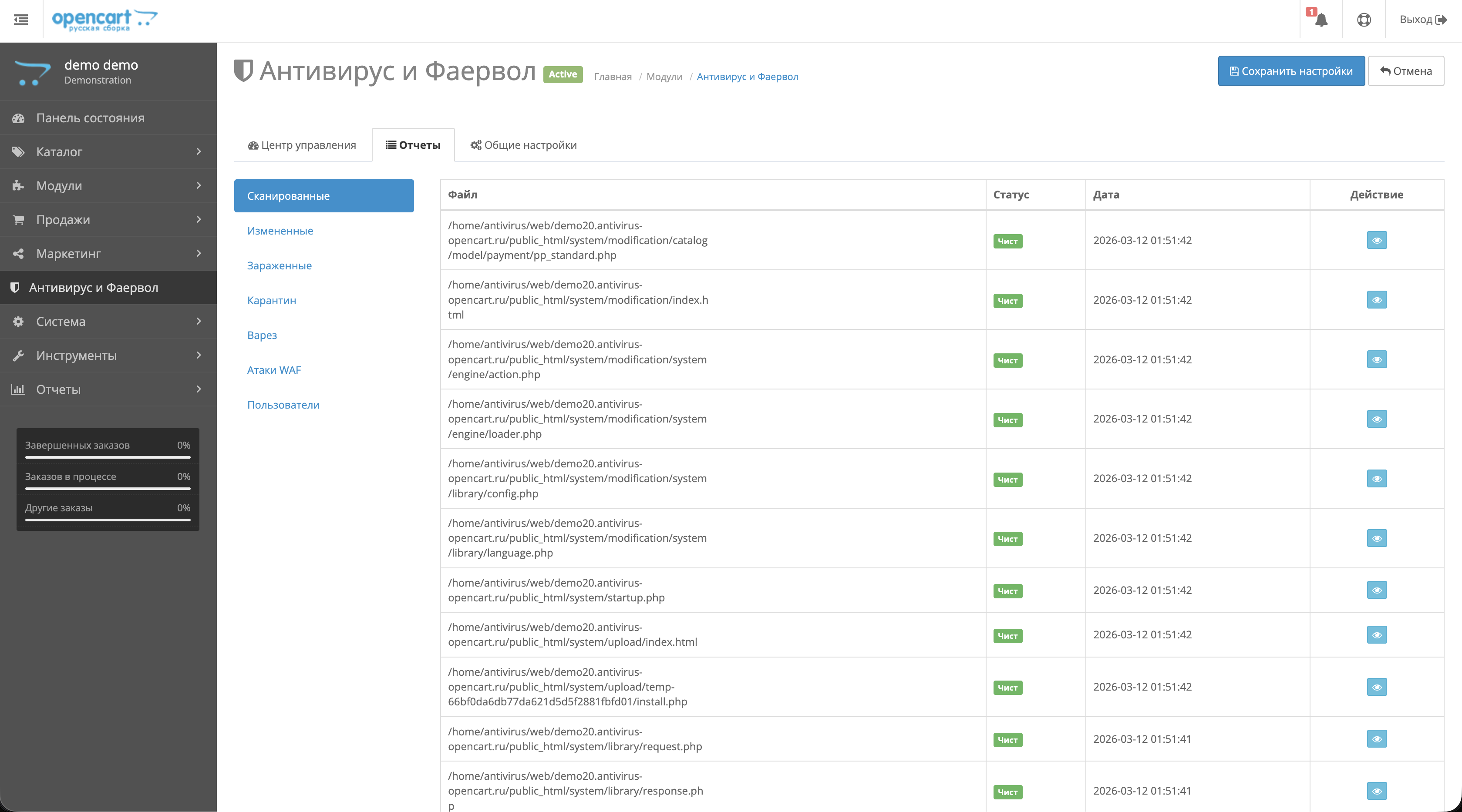Image resolution: width=1462 pixels, height=812 pixels.
Task: Click the demo demo profile cart avatar
Action: pos(32,72)
